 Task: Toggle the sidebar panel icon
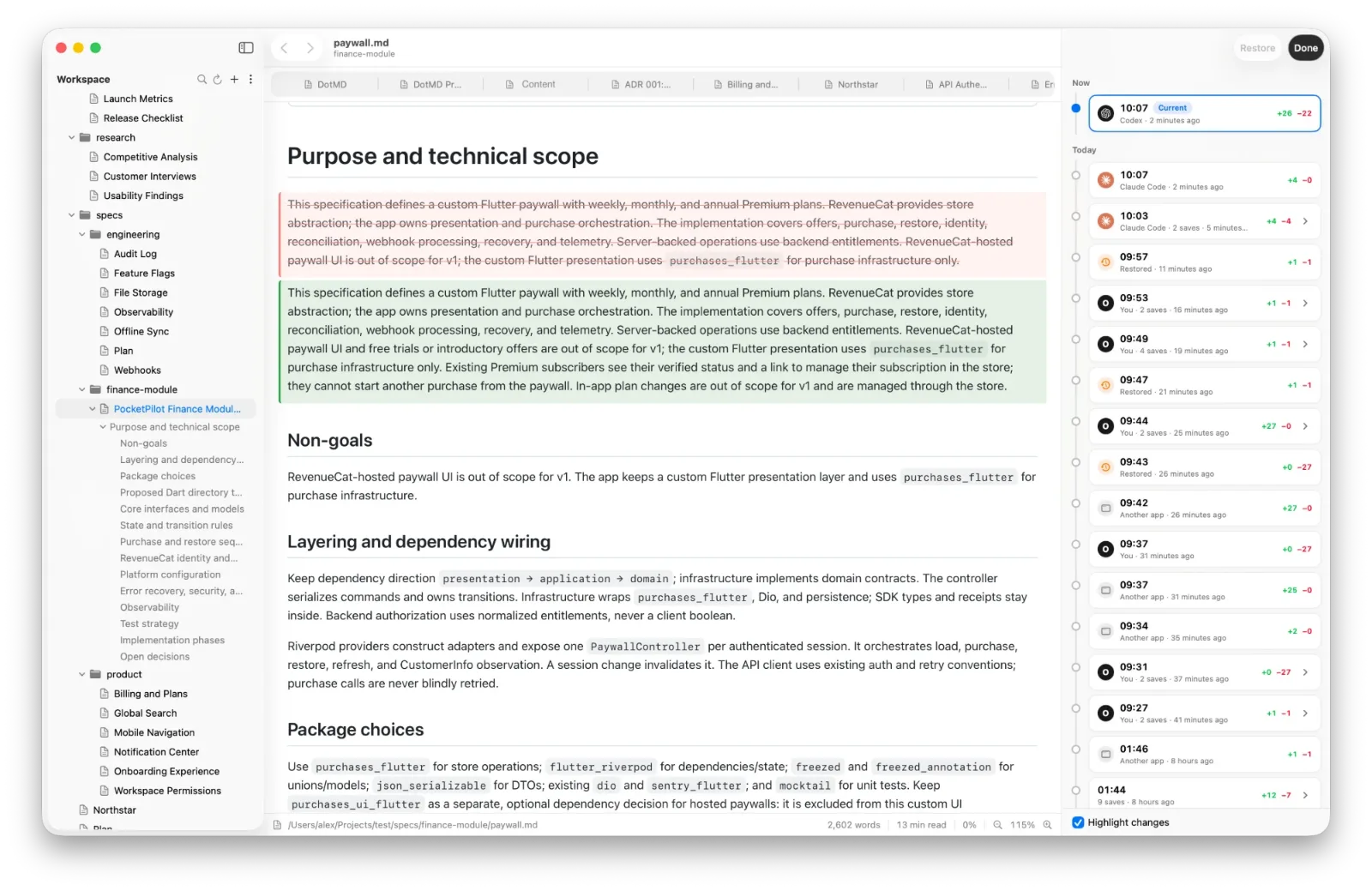pyautogui.click(x=246, y=48)
